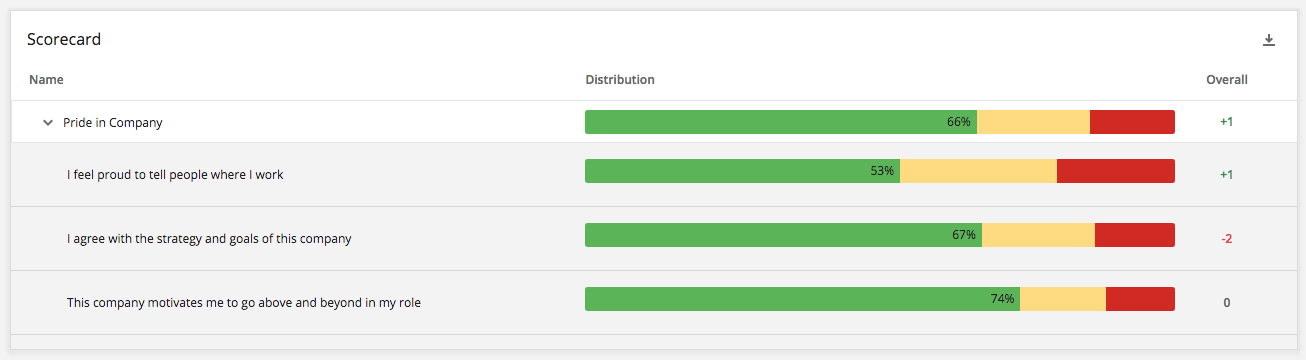Open 'I feel proud to tell people where I work'
The height and width of the screenshot is (360, 1306).
175,175
